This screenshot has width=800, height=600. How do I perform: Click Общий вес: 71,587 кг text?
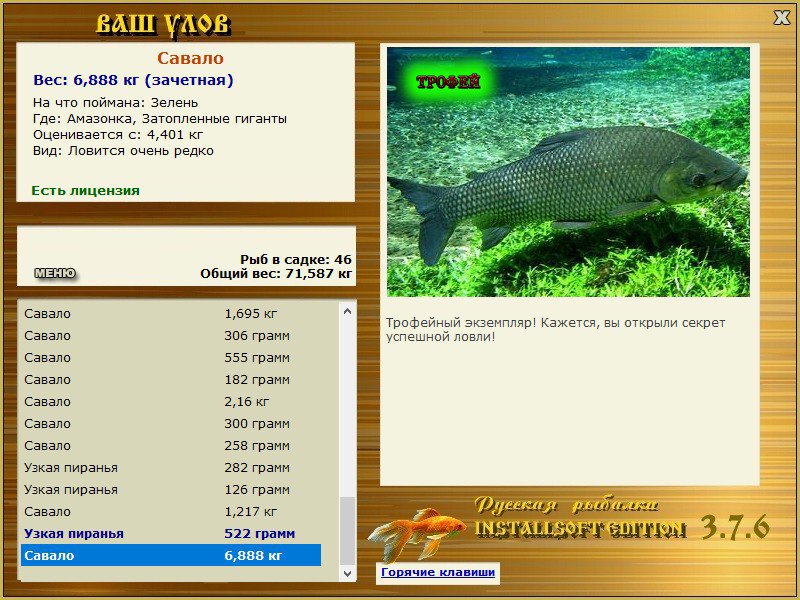tap(276, 274)
